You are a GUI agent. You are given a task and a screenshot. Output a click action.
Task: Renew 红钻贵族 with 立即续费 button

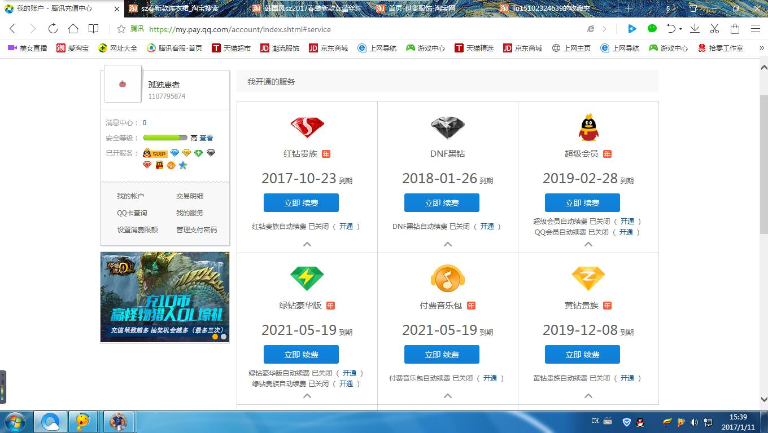point(301,203)
